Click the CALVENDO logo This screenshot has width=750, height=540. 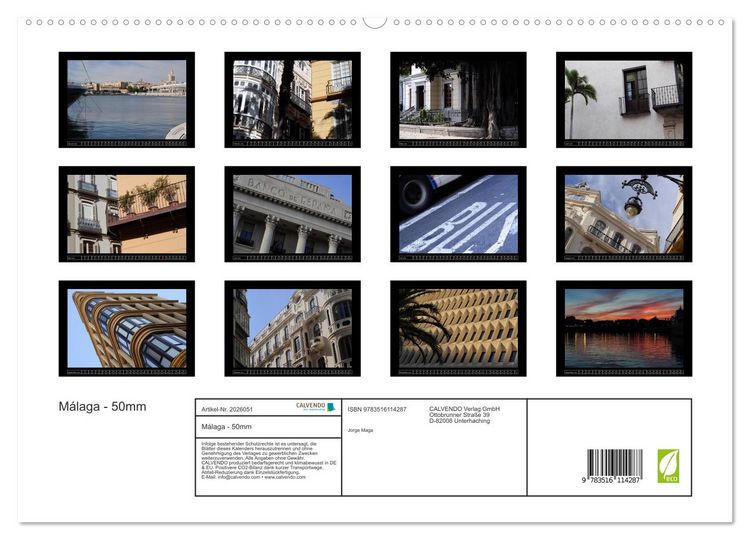pos(316,407)
